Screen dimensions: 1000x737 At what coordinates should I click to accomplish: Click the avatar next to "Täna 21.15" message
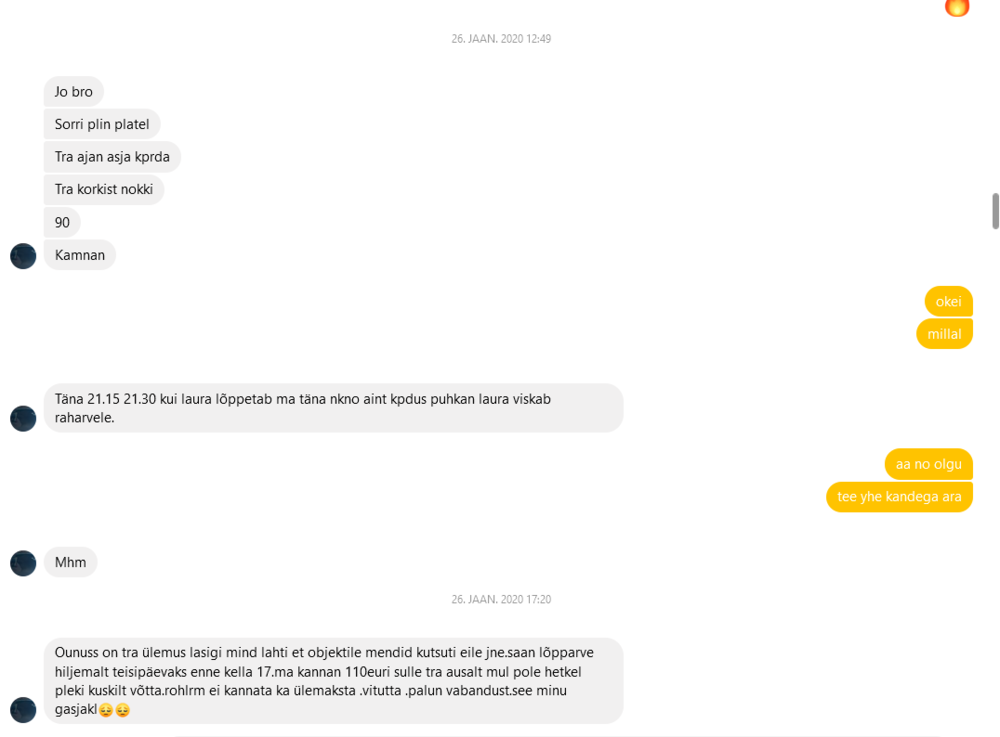pos(23,418)
